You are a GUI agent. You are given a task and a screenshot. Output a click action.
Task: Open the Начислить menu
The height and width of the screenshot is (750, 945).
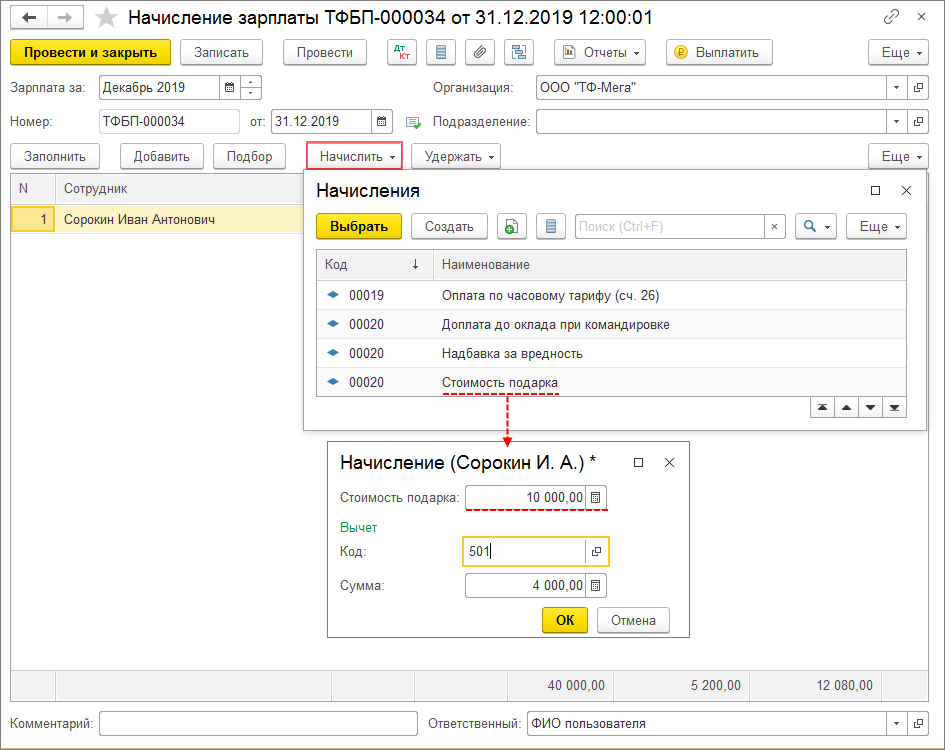click(354, 157)
